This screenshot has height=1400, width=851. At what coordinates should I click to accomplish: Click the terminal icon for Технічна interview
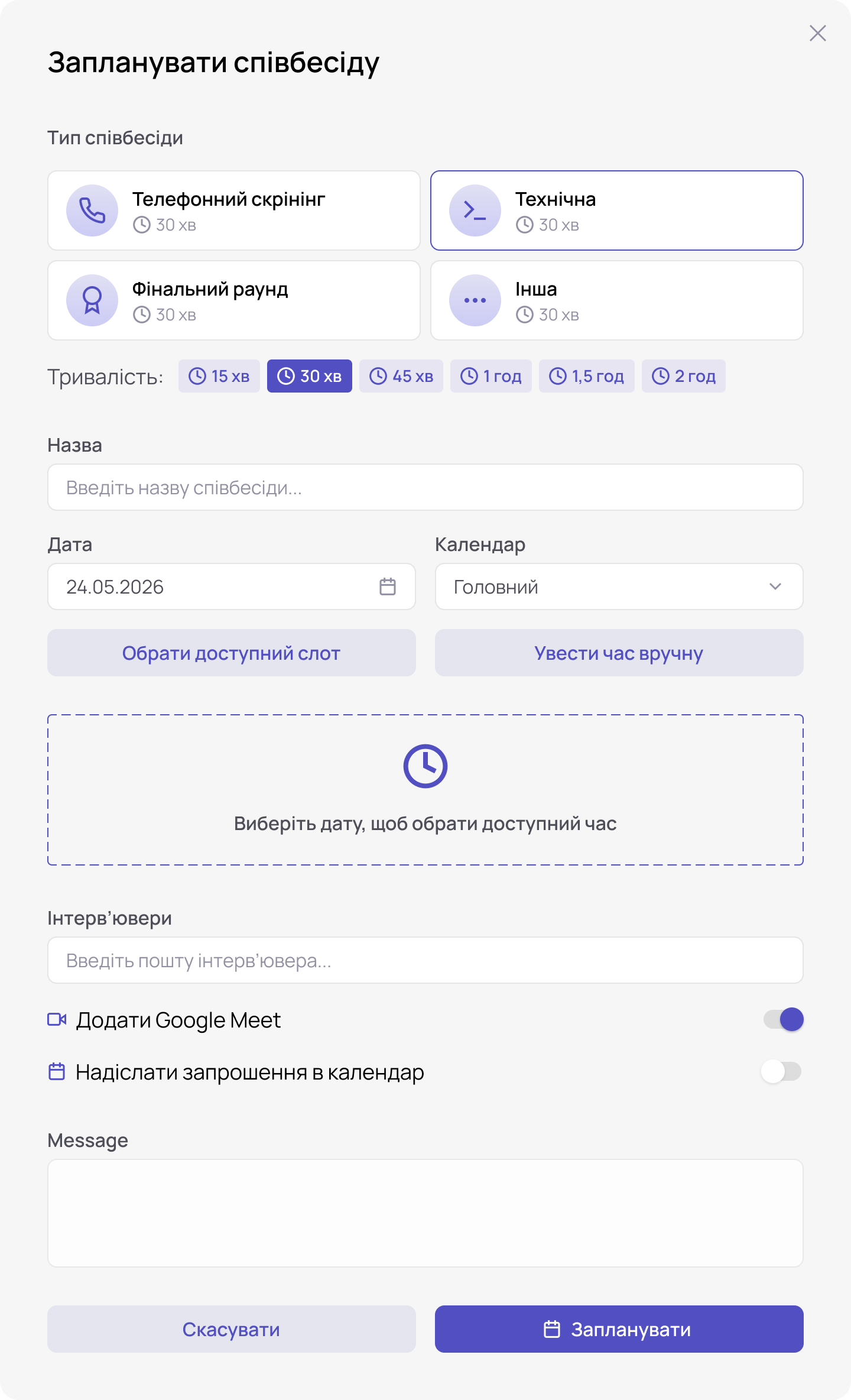pos(475,210)
